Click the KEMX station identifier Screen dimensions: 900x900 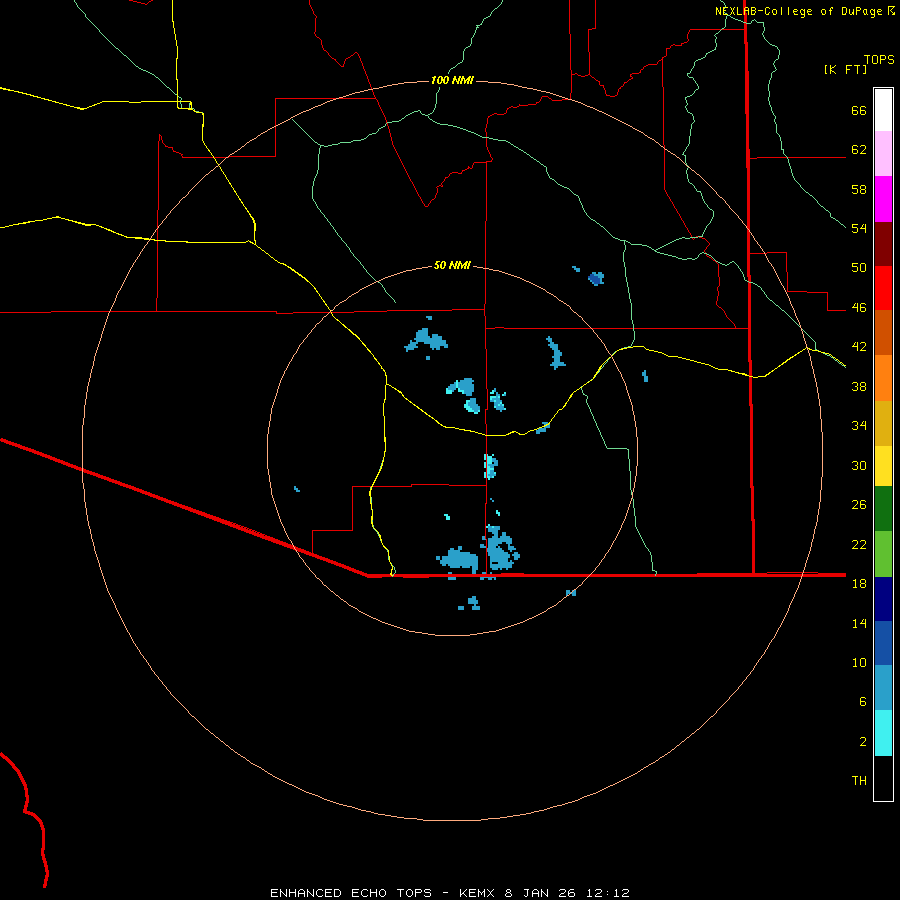(479, 893)
